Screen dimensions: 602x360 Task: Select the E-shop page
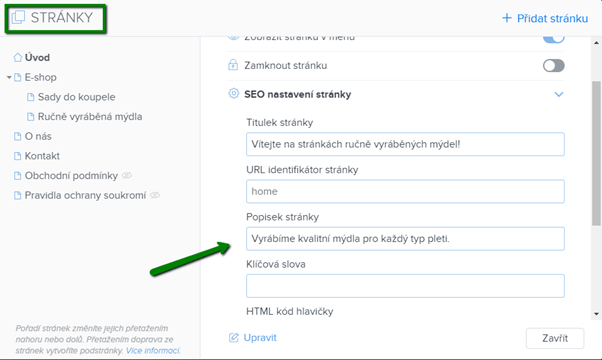click(x=40, y=78)
